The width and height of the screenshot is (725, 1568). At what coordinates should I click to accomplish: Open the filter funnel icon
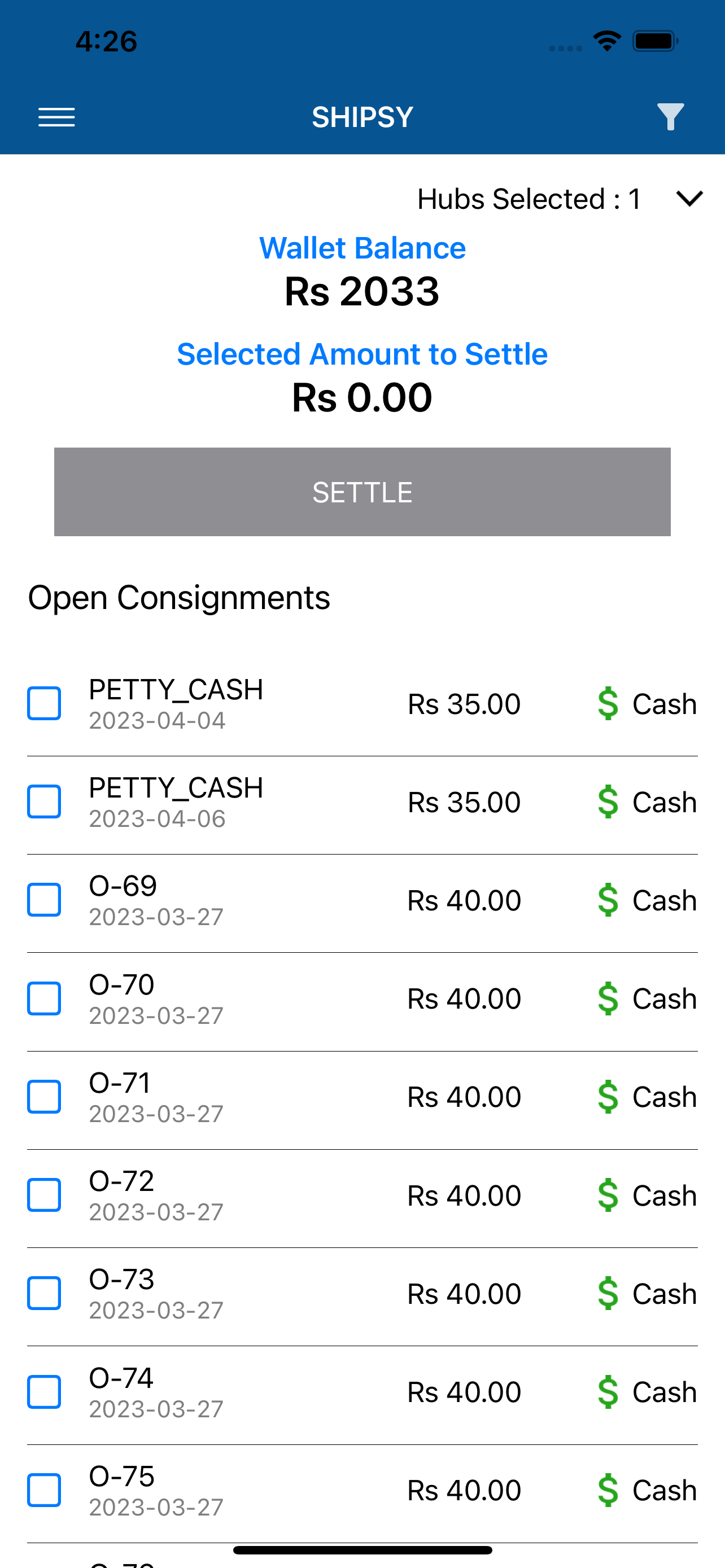coord(670,117)
